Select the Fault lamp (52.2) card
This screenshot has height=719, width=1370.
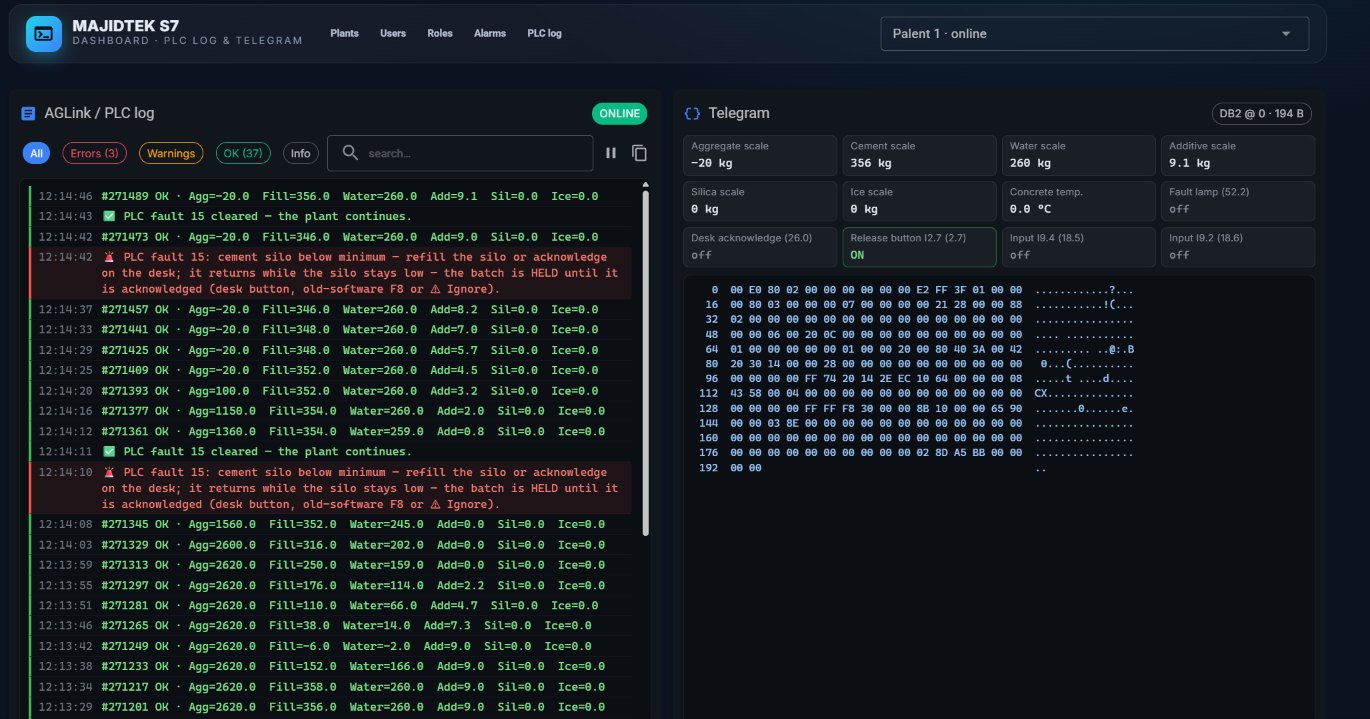[x=1238, y=201]
